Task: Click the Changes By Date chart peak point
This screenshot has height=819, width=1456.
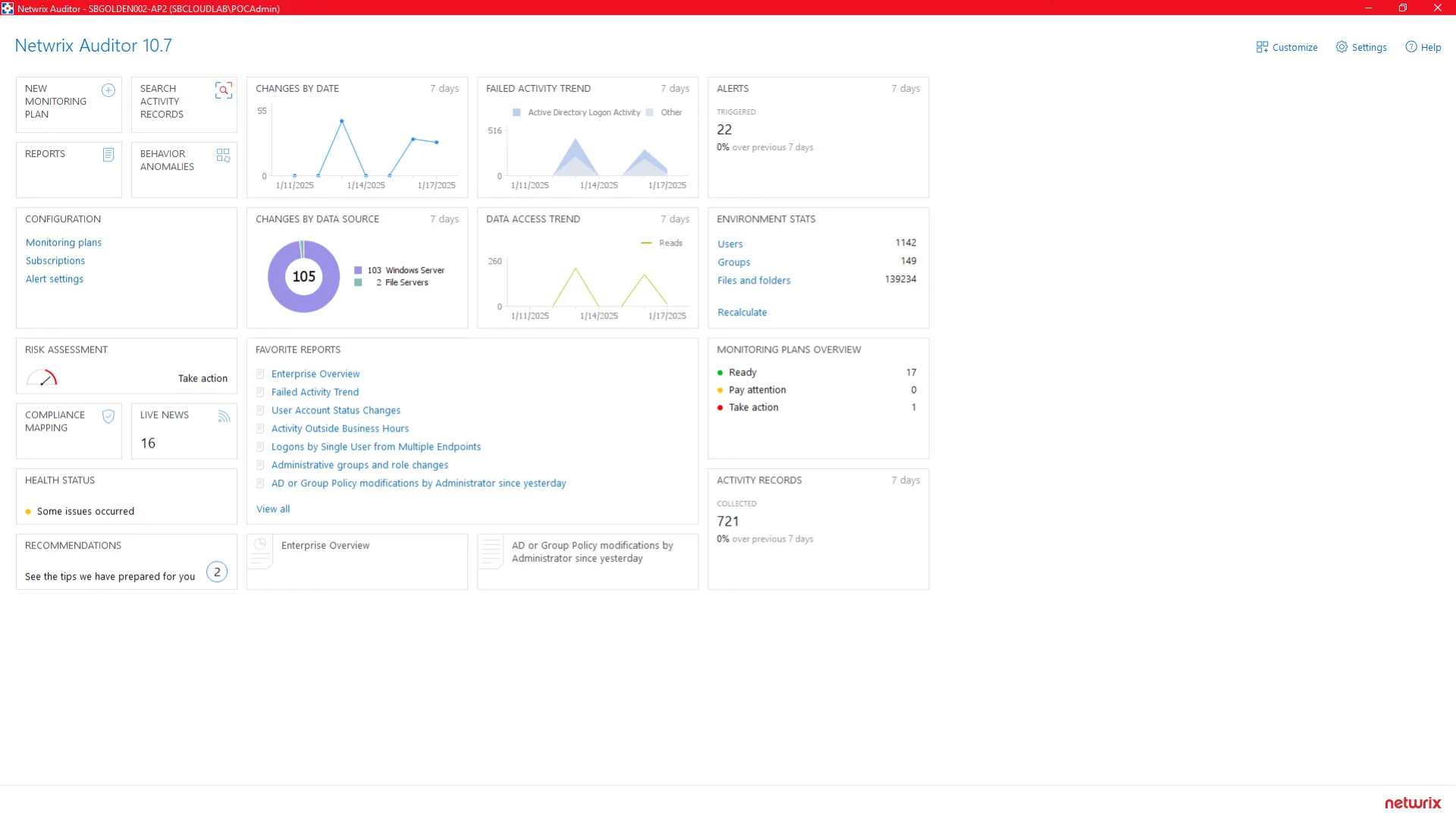Action: click(x=342, y=121)
